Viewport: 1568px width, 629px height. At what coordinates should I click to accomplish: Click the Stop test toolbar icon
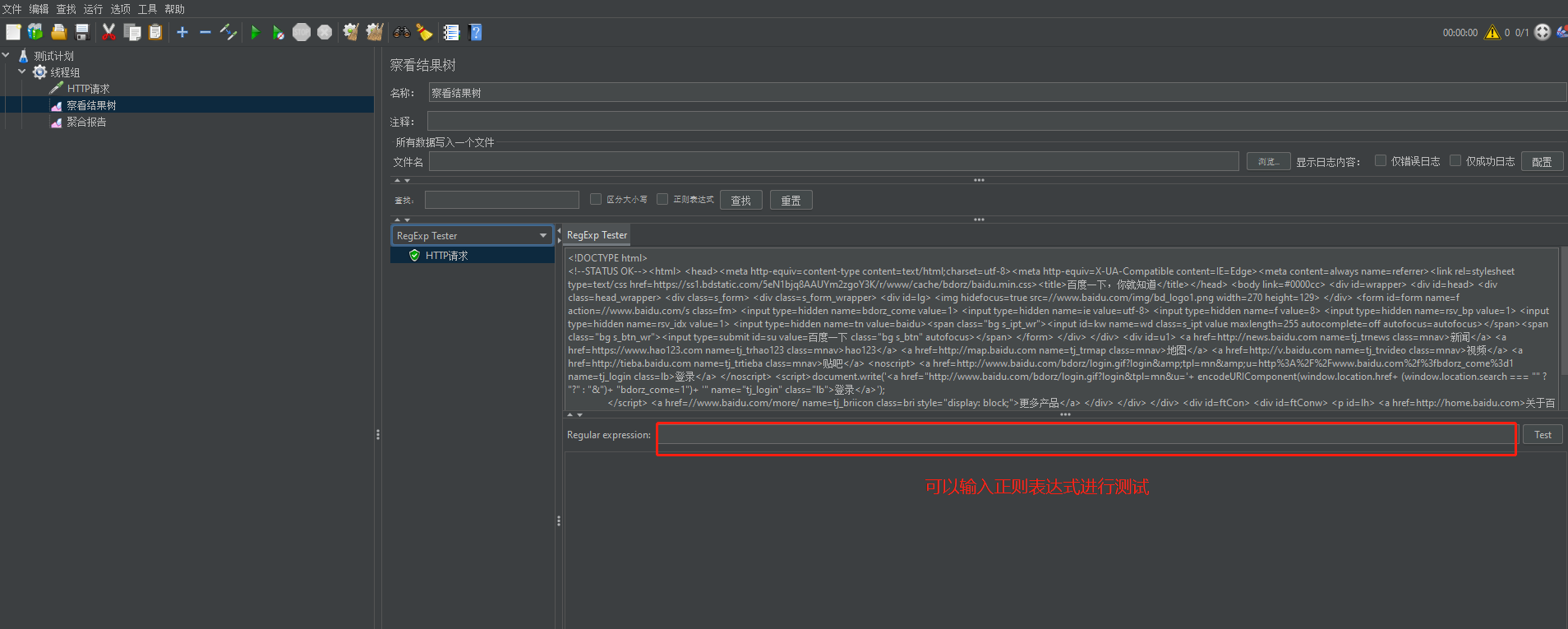(302, 32)
